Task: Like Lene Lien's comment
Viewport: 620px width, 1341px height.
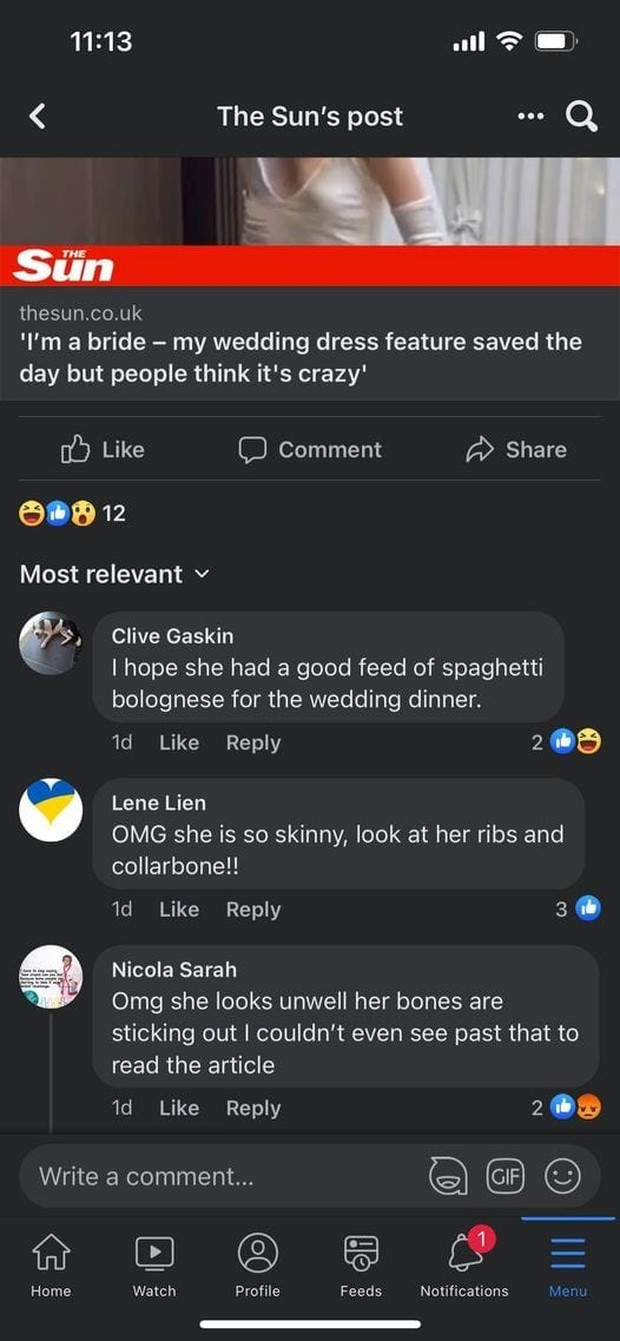Action: (x=179, y=910)
